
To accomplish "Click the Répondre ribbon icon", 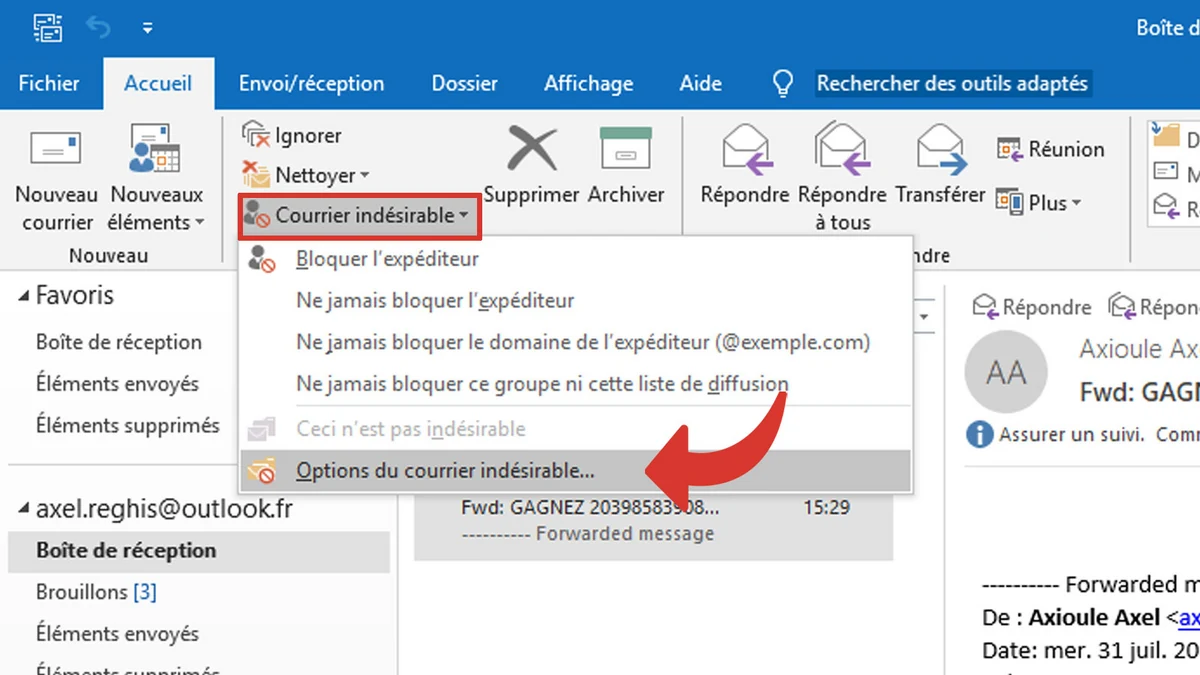I will [745, 150].
